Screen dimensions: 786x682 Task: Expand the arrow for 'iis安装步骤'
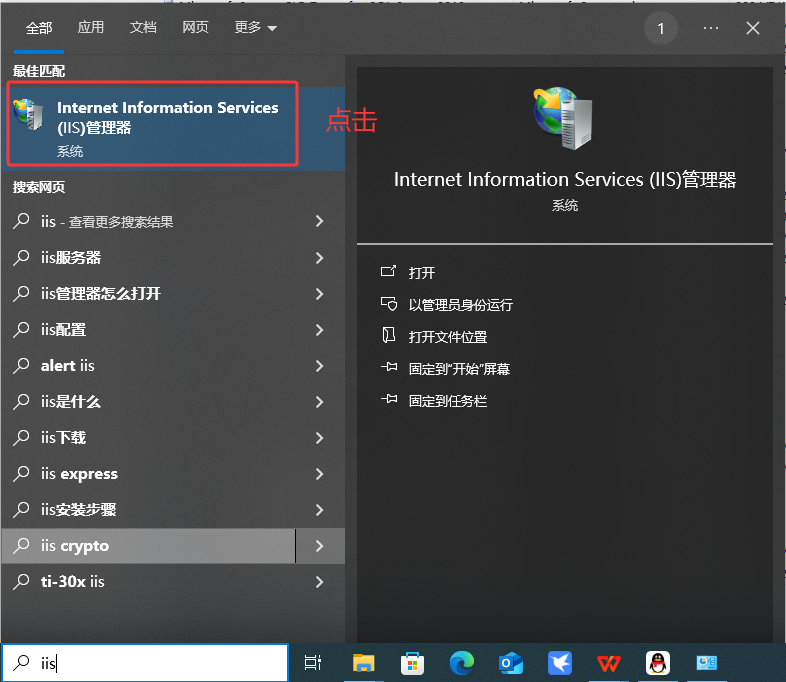[319, 510]
